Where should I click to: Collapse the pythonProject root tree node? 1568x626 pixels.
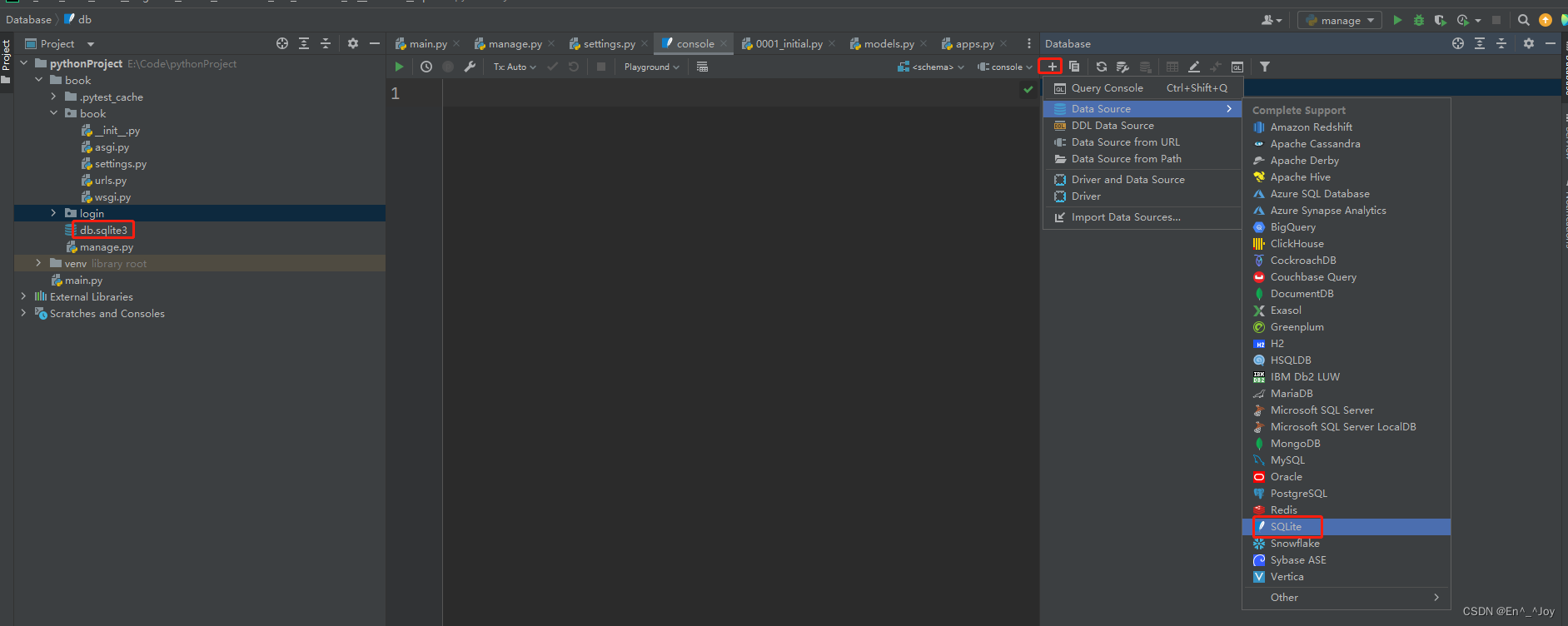tap(24, 63)
